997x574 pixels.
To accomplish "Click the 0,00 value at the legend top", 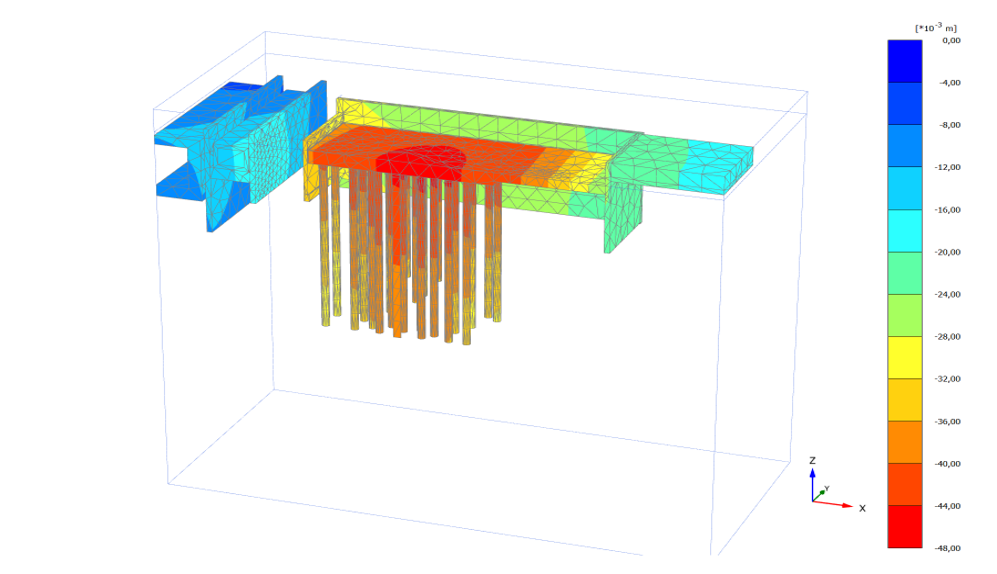I will point(950,41).
